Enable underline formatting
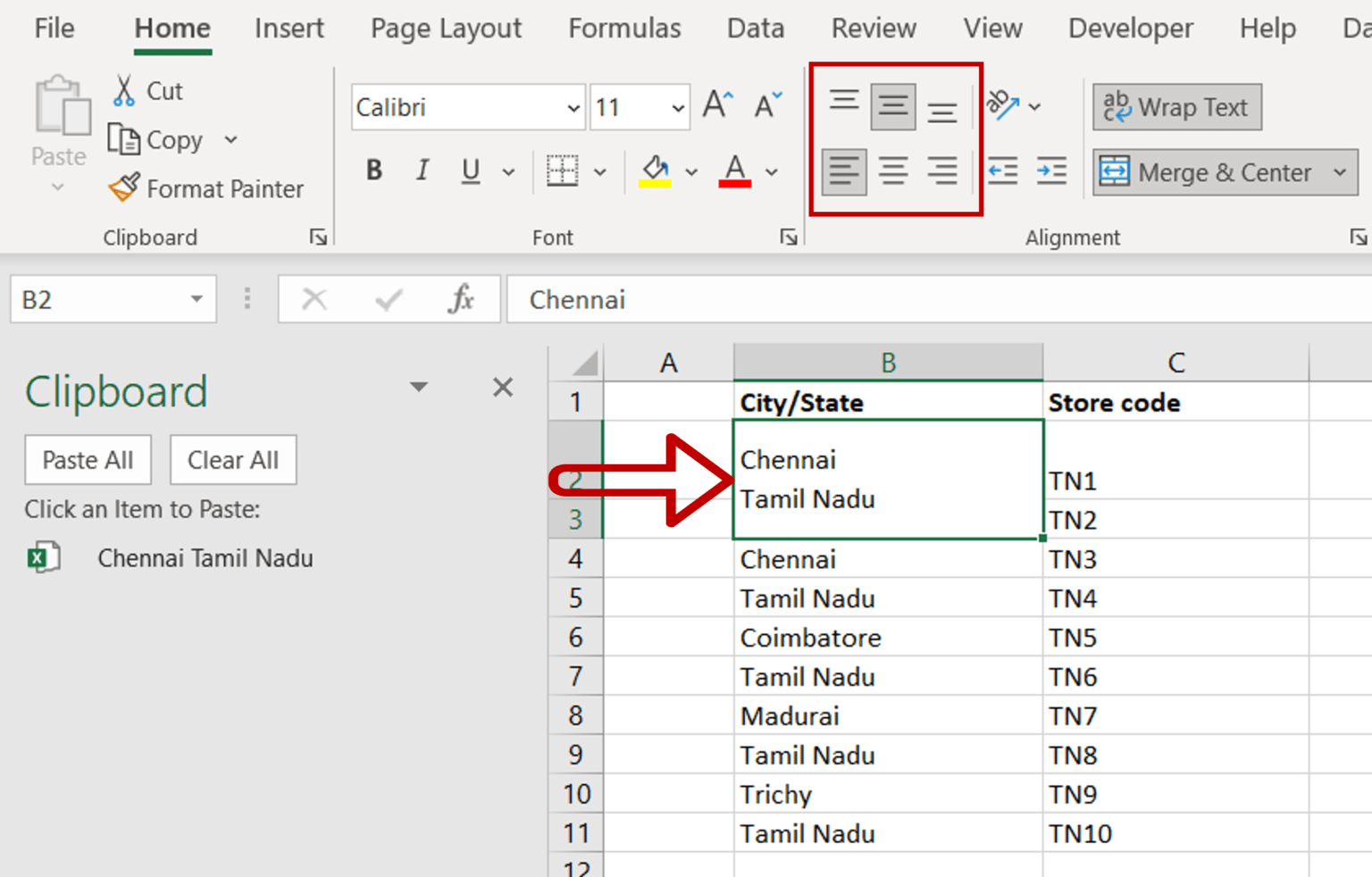 (470, 171)
